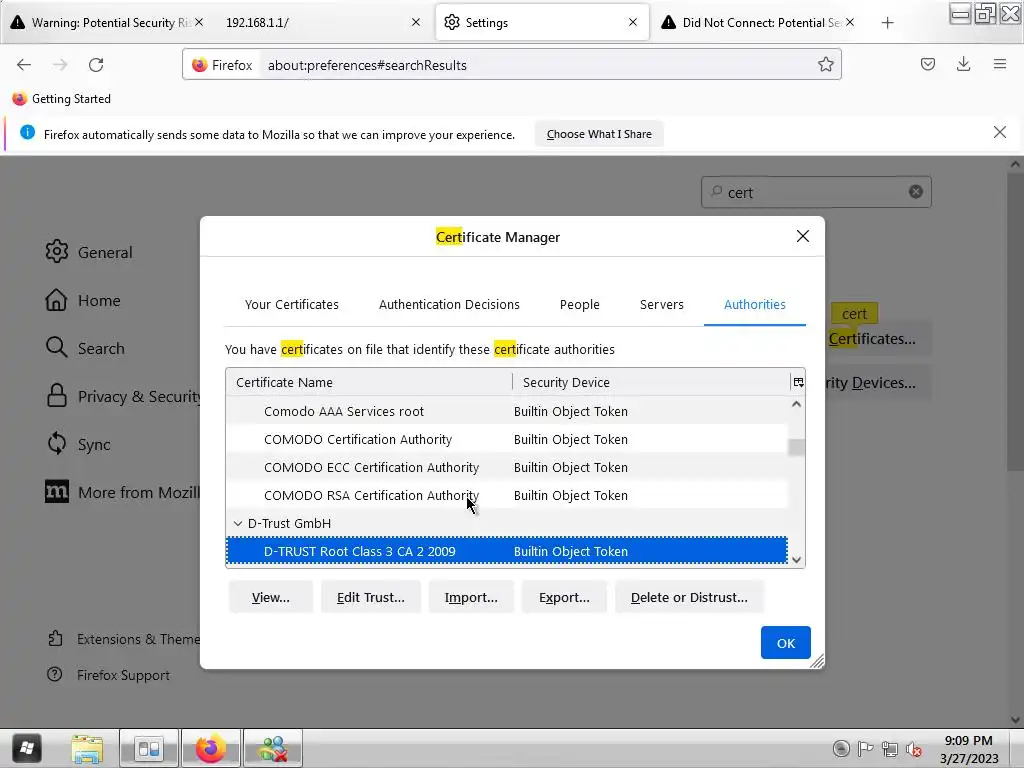Open Home settings category
Image resolution: width=1024 pixels, height=768 pixels.
(x=83, y=300)
